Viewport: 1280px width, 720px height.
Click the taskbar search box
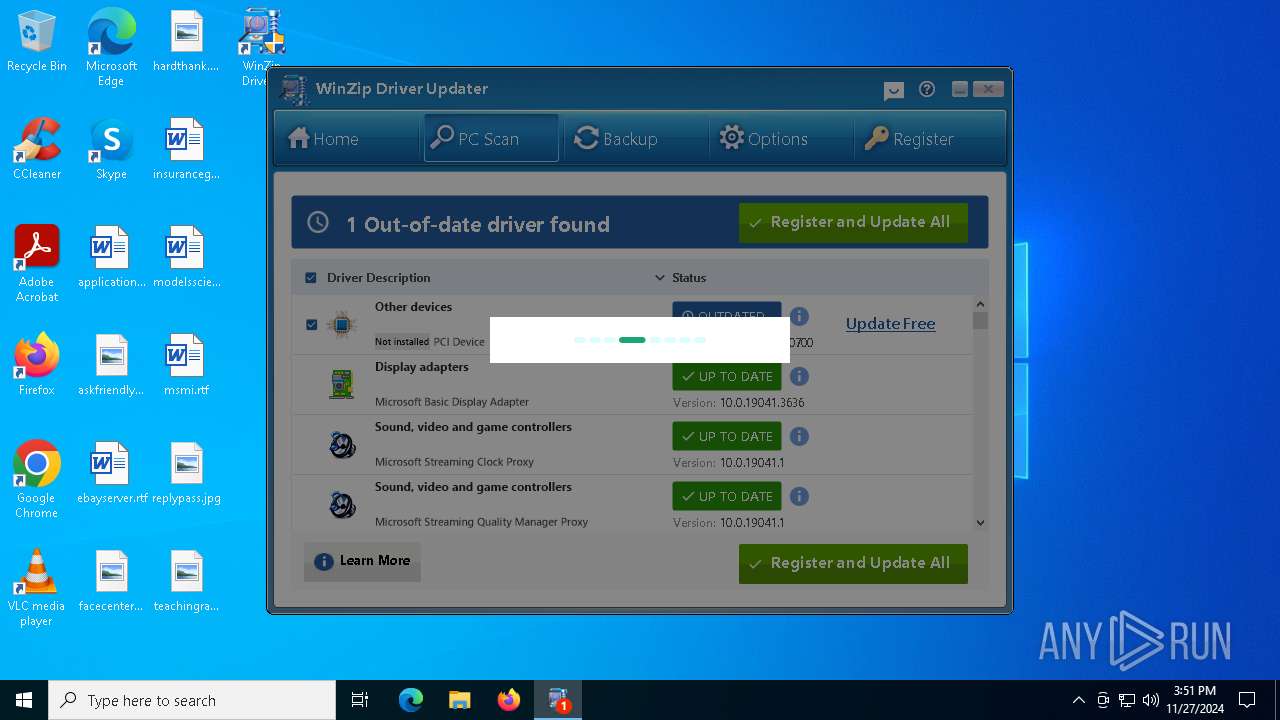(192, 700)
